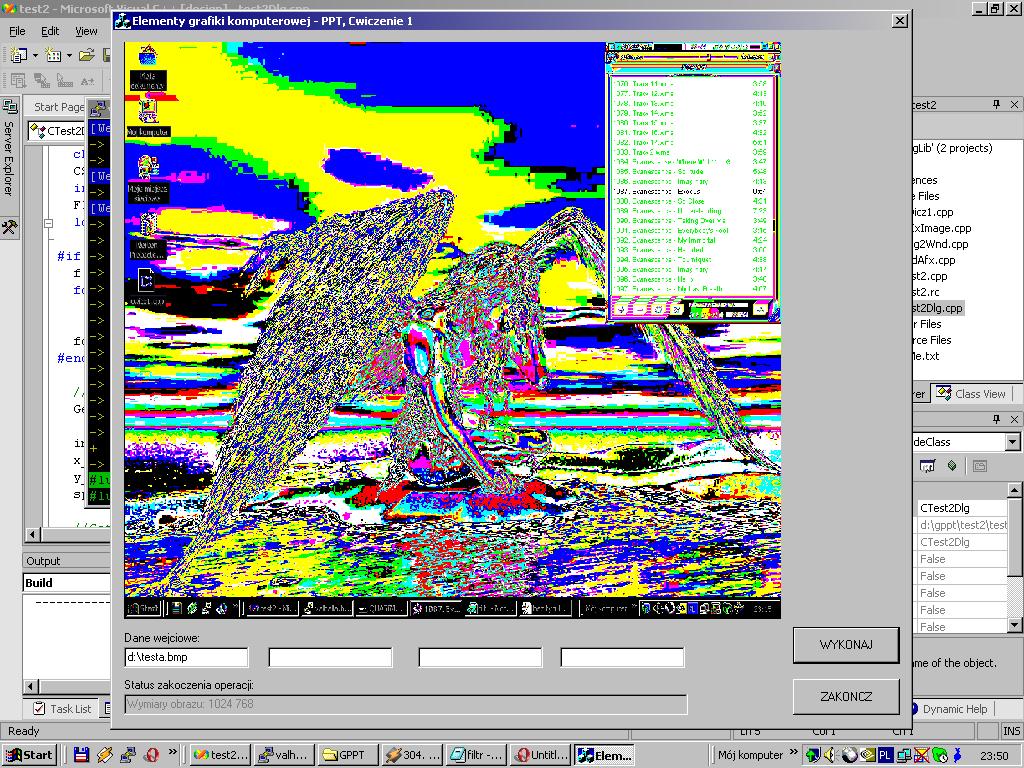Switch to the Dynamic Help tab
The height and width of the screenshot is (768, 1024).
click(954, 709)
